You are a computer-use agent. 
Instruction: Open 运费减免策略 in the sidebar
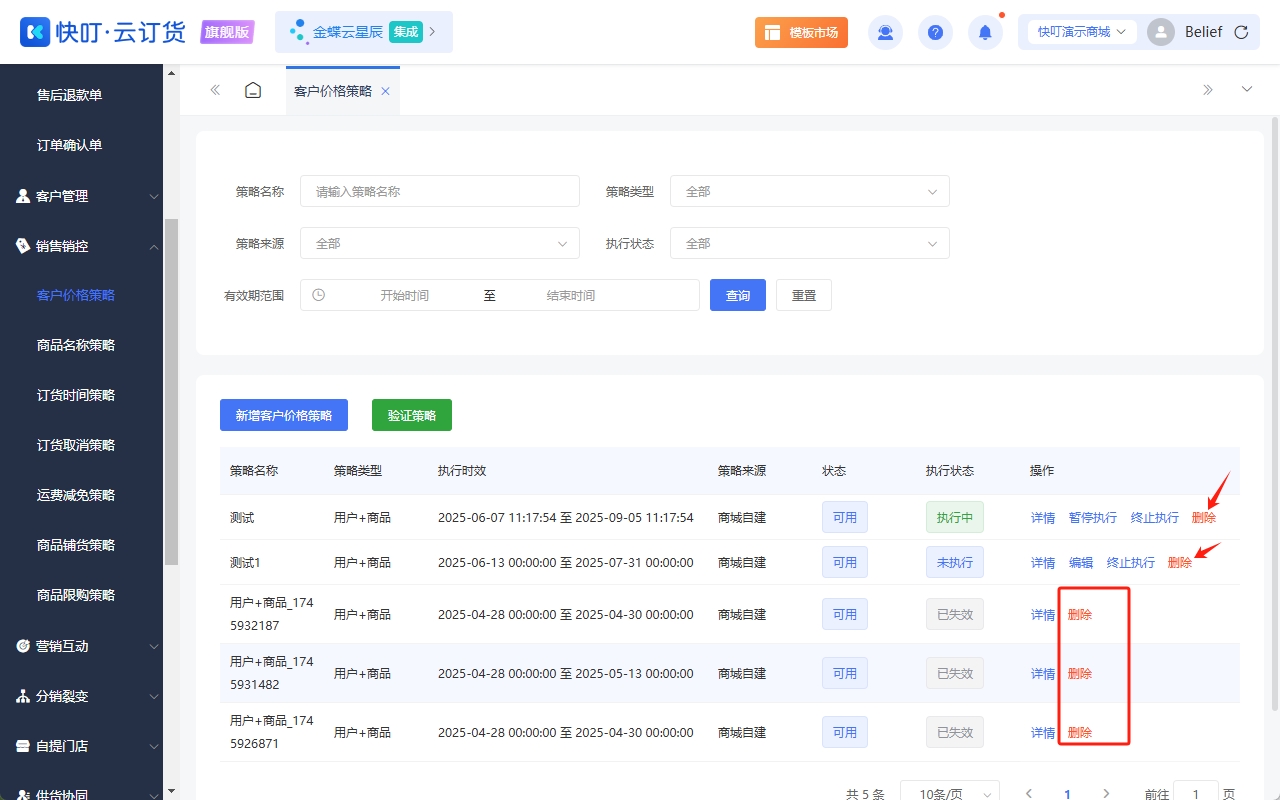coord(76,495)
